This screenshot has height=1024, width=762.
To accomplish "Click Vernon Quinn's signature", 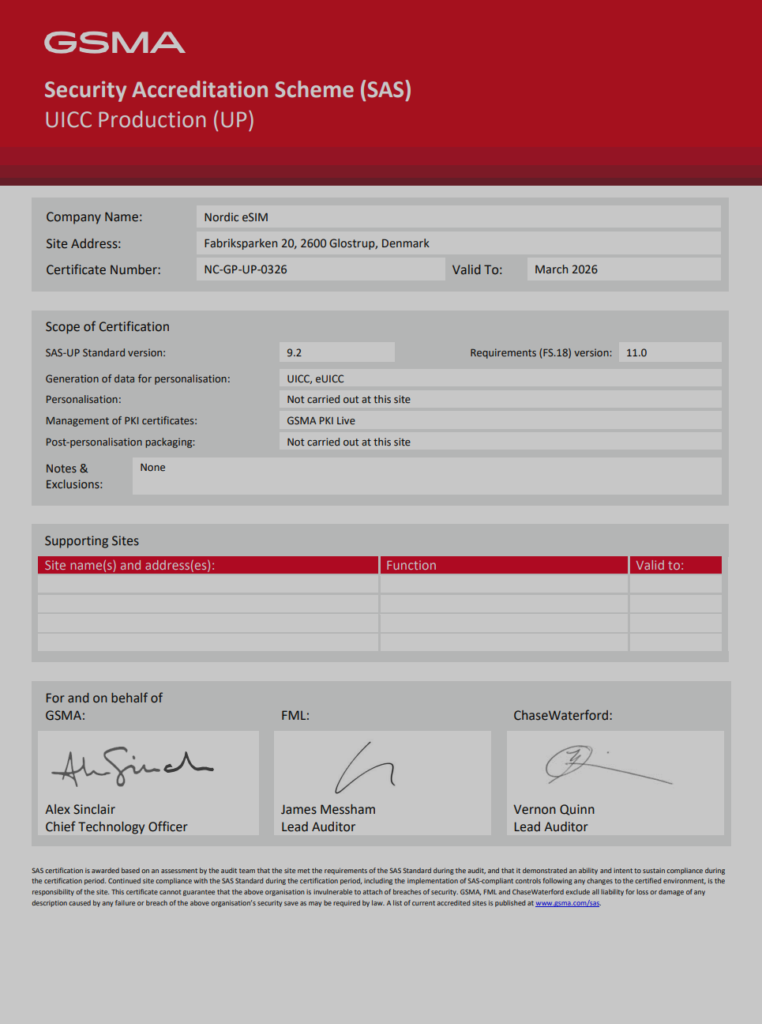I will [609, 764].
